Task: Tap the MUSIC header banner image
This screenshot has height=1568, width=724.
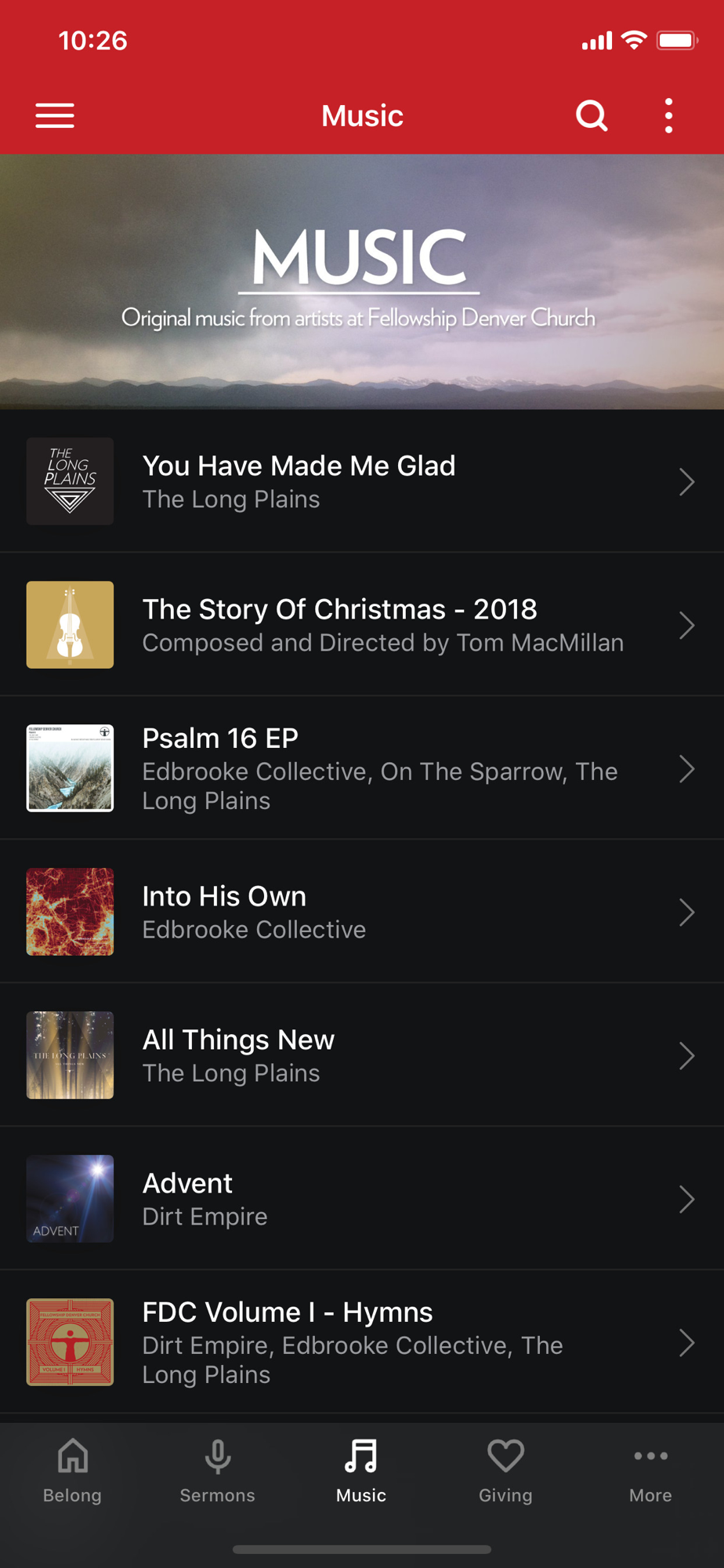Action: [x=361, y=282]
